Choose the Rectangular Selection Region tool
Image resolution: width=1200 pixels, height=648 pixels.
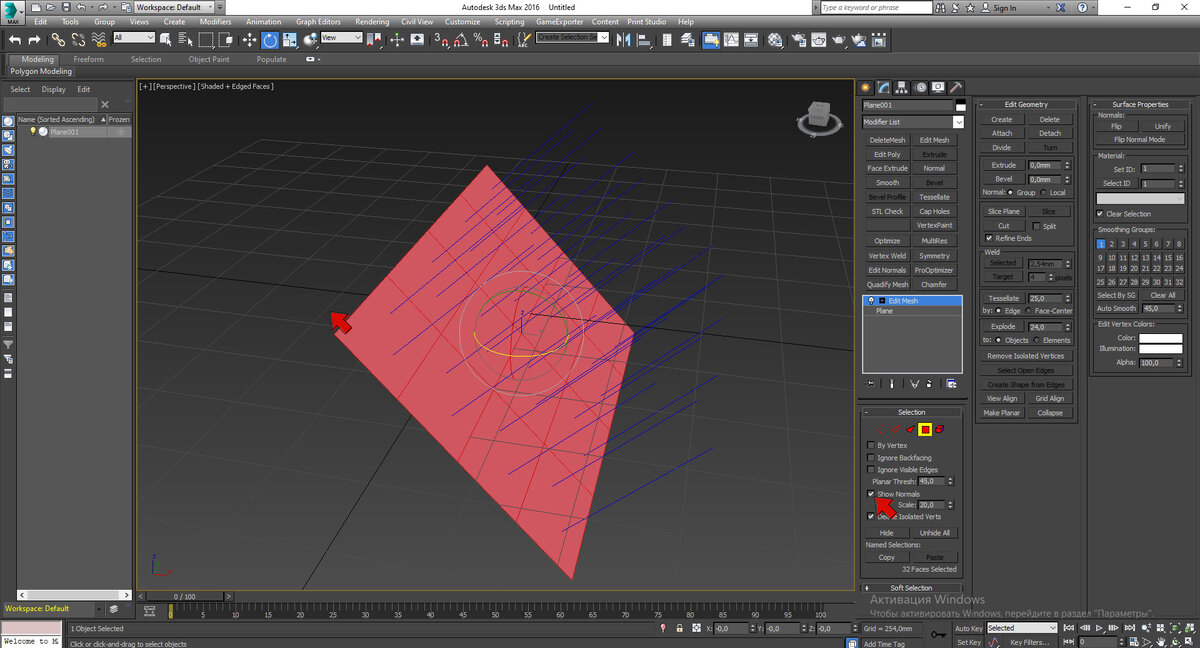click(206, 39)
